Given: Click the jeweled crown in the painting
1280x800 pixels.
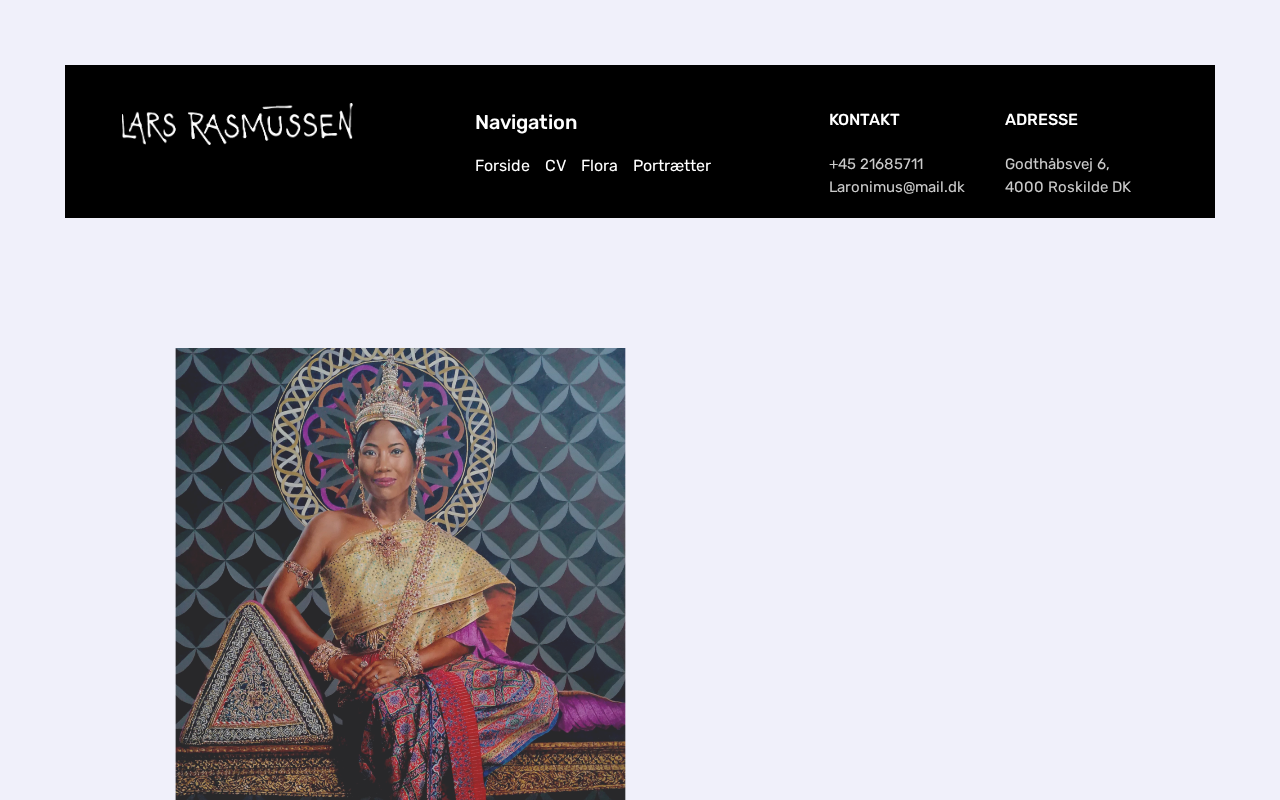Looking at the screenshot, I should [389, 395].
